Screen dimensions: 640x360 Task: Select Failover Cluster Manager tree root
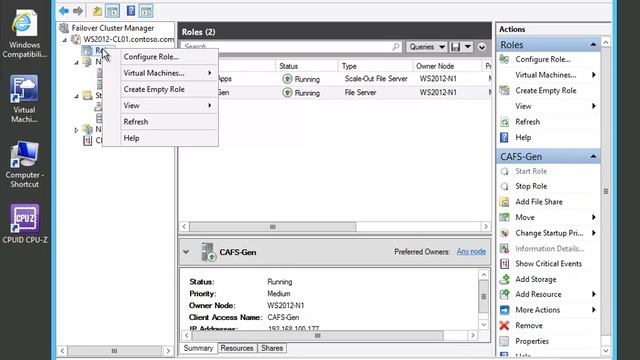point(113,28)
